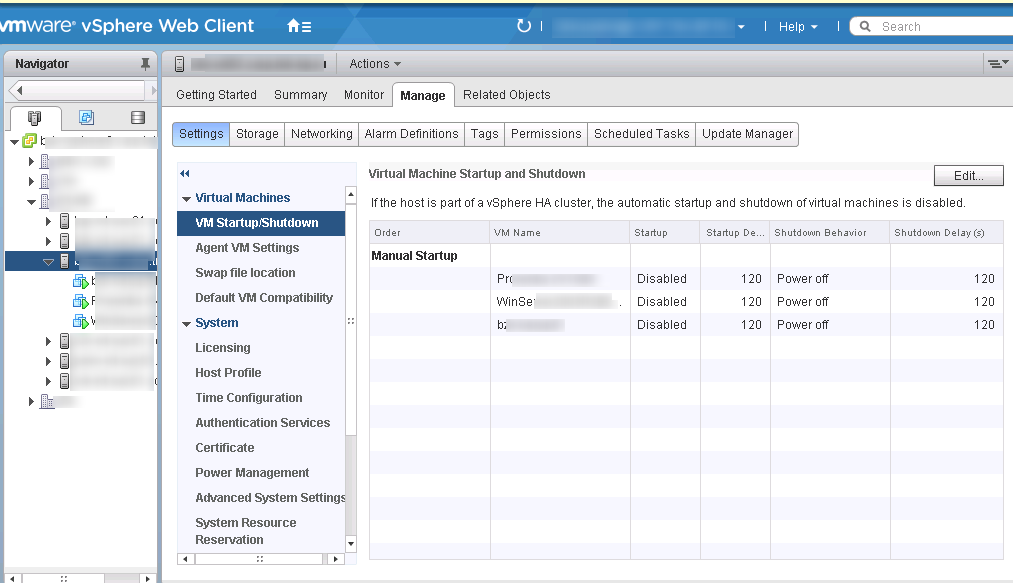Open the Home menu icon

[x=299, y=26]
